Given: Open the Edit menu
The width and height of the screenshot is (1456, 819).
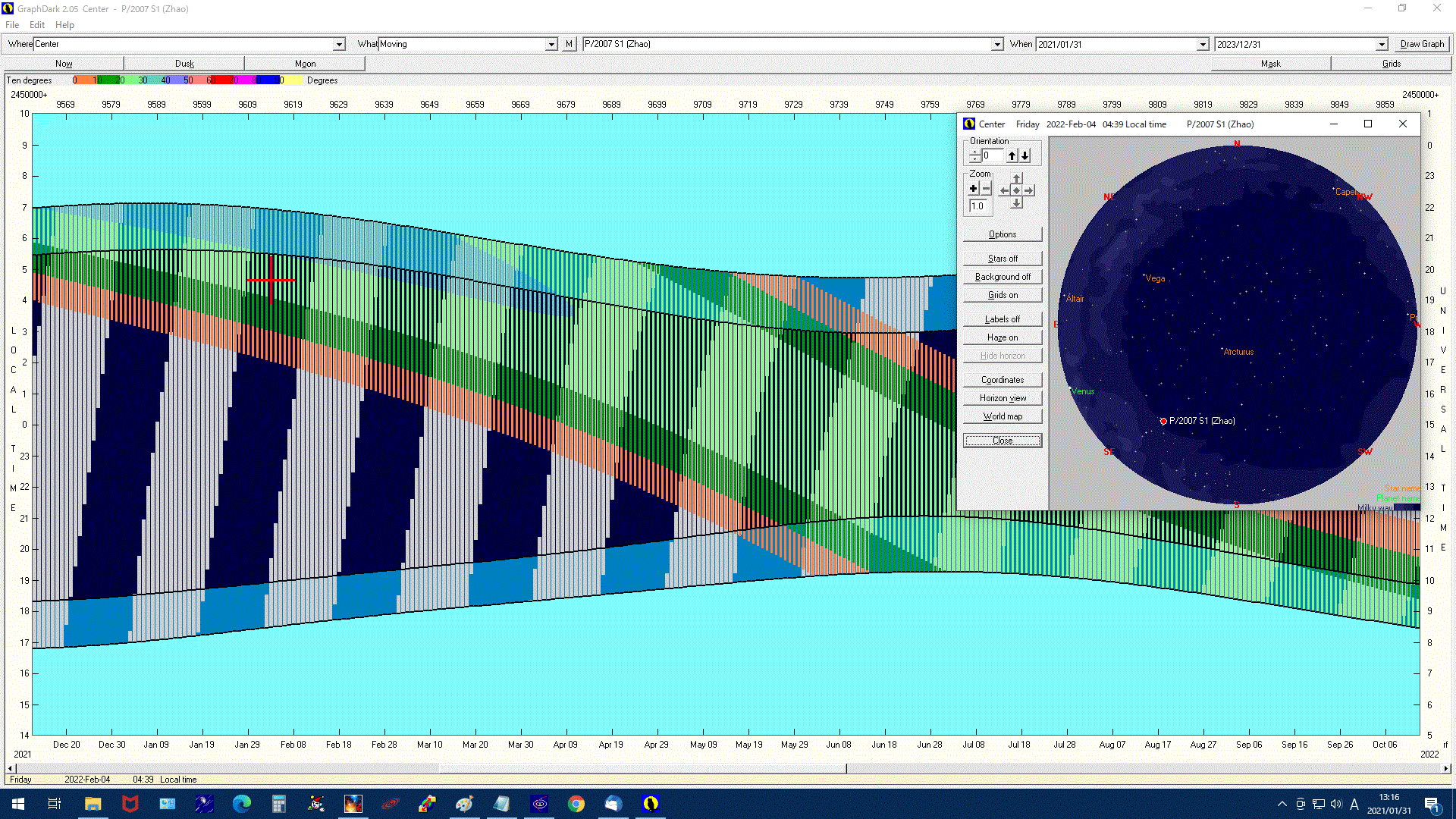Looking at the screenshot, I should coord(36,25).
